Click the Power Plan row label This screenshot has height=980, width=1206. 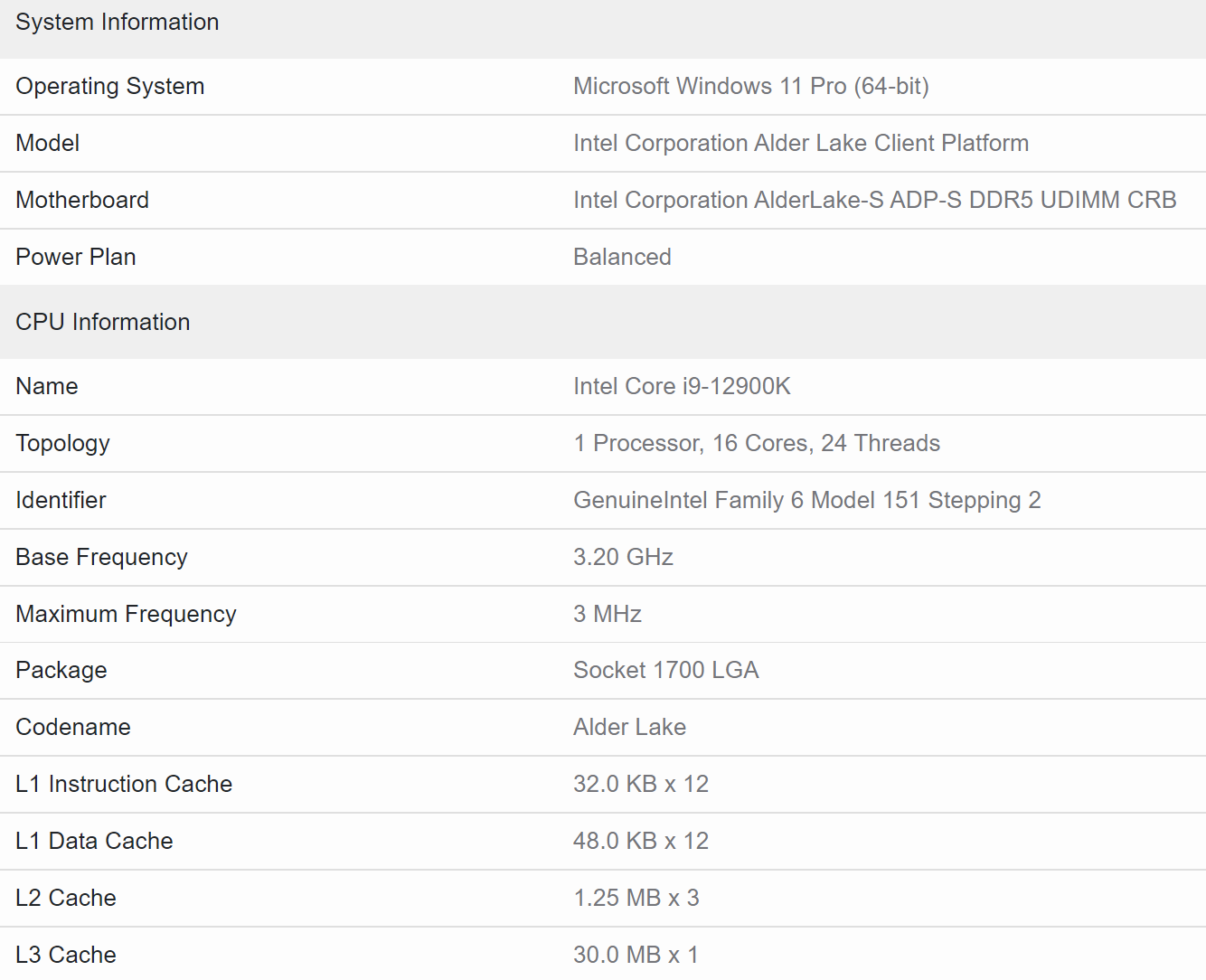75,257
